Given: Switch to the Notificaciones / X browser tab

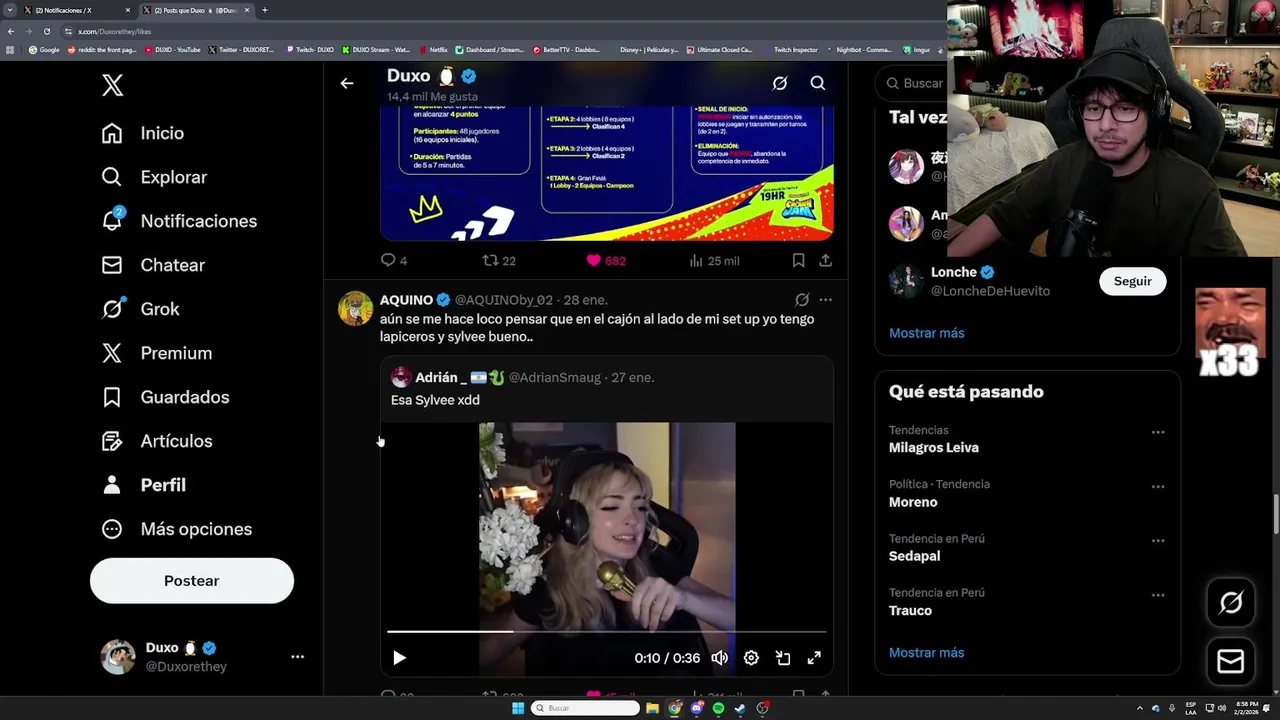Looking at the screenshot, I should pyautogui.click(x=76, y=10).
